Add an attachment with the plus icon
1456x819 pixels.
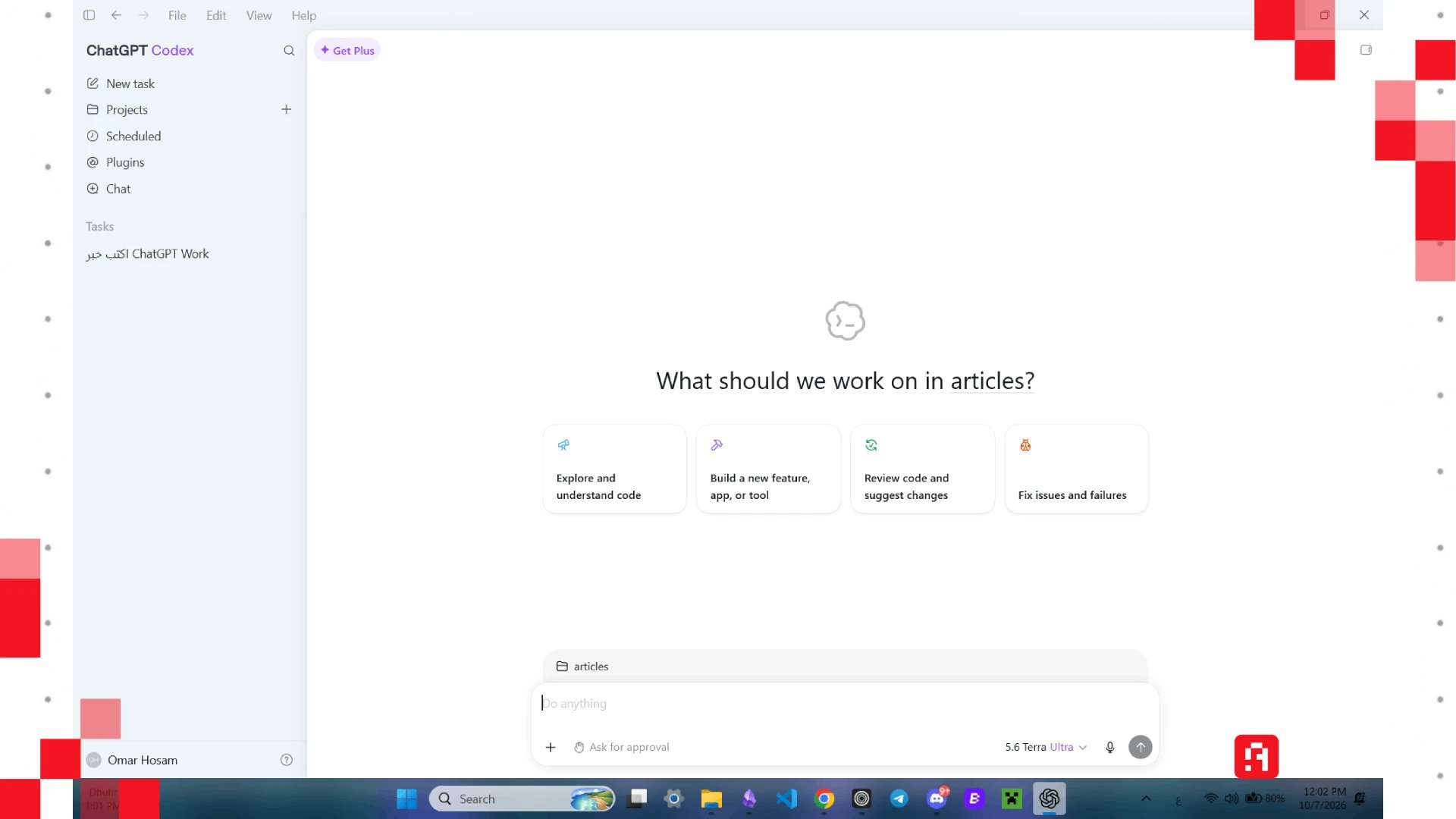tap(551, 747)
